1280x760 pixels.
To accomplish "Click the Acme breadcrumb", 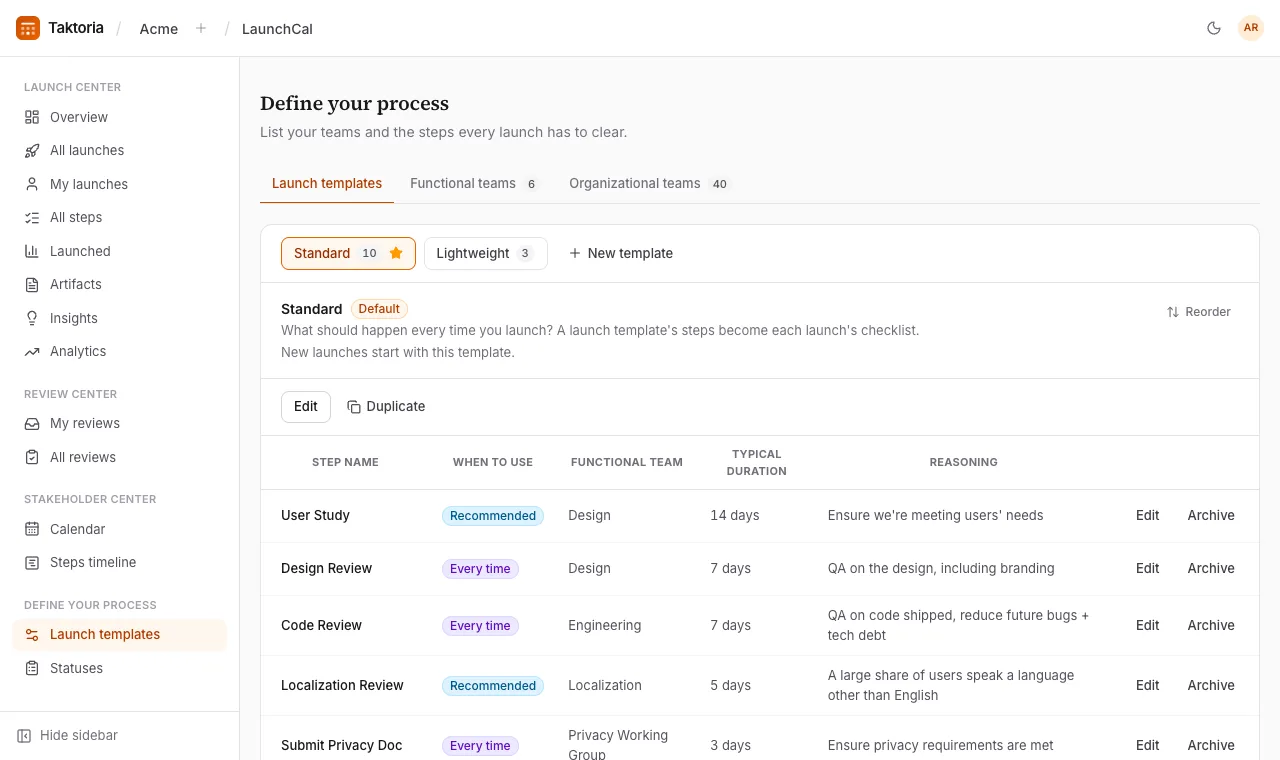I will point(159,29).
